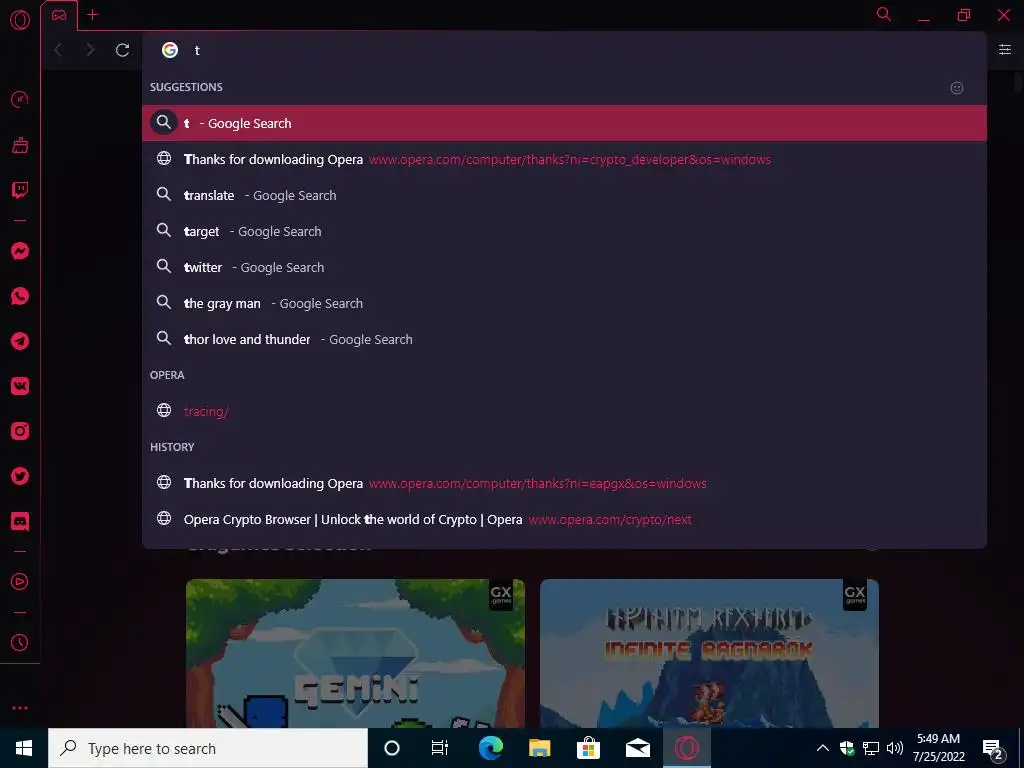1024x768 pixels.
Task: Click the GX Corner gamepad tab
Action: point(59,15)
